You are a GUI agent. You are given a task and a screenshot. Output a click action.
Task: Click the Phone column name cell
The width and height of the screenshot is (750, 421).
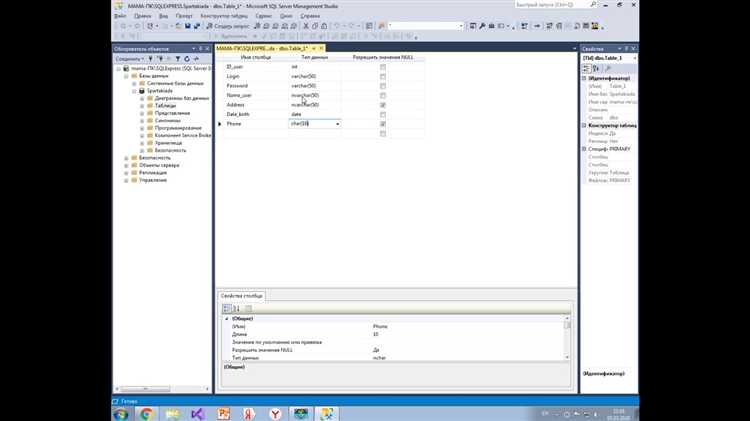(256, 124)
